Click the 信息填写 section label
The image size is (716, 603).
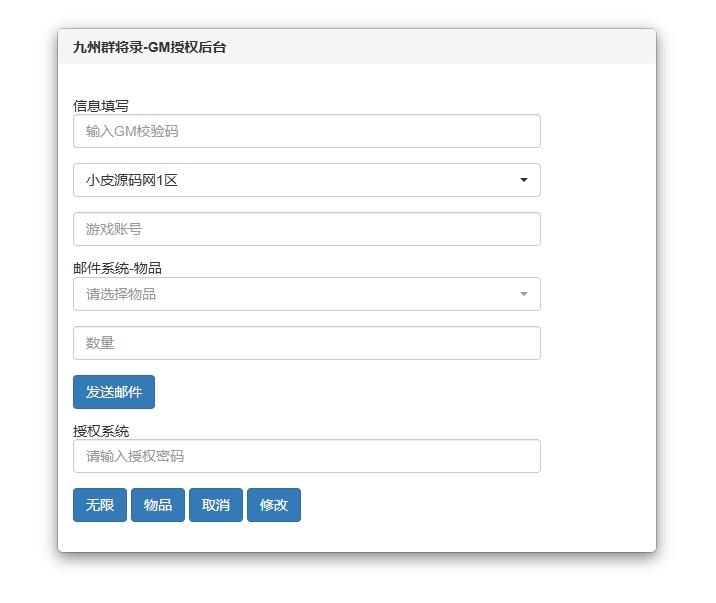[x=101, y=106]
